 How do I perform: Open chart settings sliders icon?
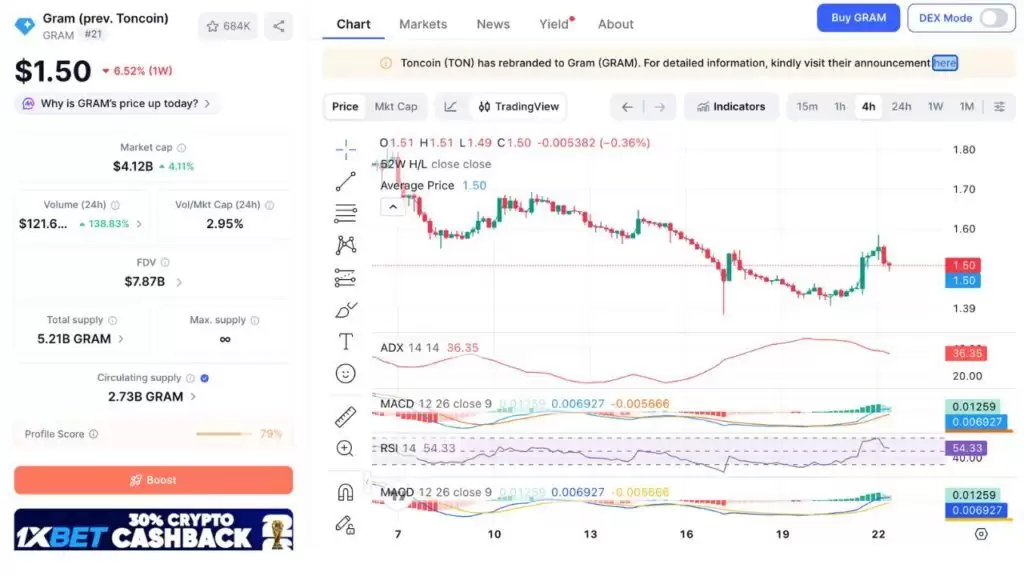999,106
